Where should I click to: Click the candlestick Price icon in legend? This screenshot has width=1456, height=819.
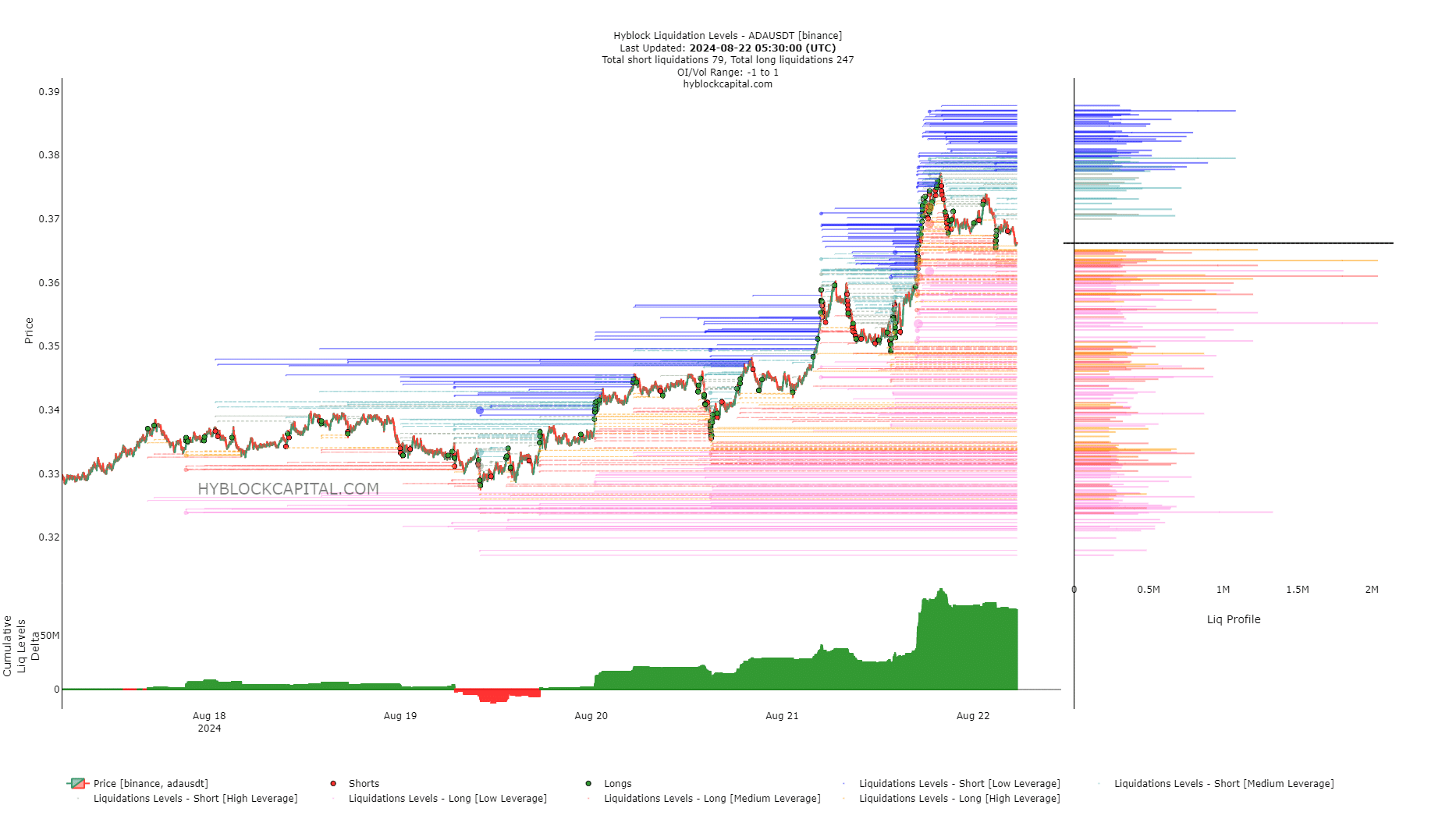[78, 783]
